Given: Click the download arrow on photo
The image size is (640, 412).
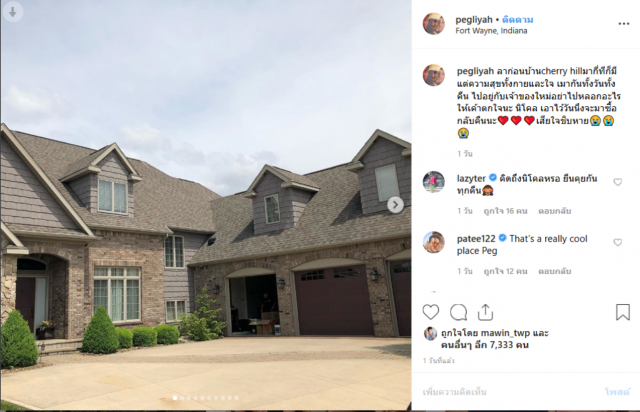Looking at the screenshot, I should pyautogui.click(x=13, y=12).
